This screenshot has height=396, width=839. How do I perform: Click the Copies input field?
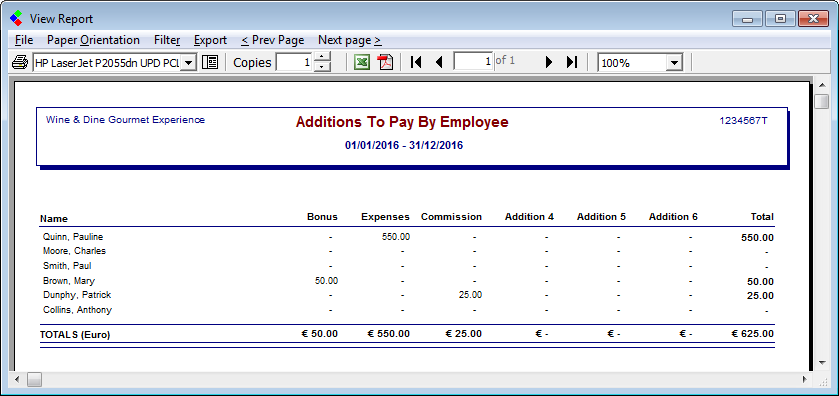point(294,63)
